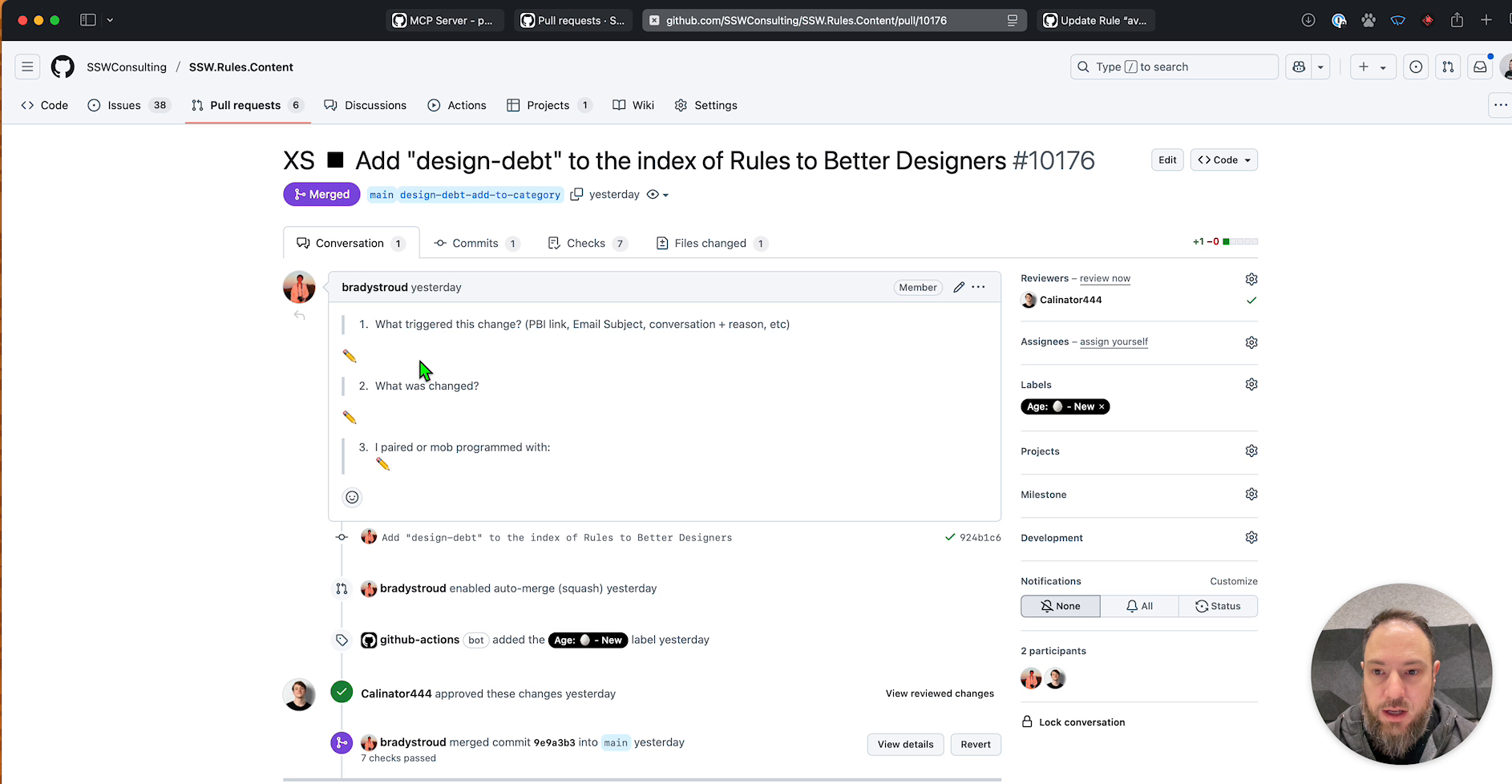Open the Issues repository tab

pyautogui.click(x=128, y=105)
